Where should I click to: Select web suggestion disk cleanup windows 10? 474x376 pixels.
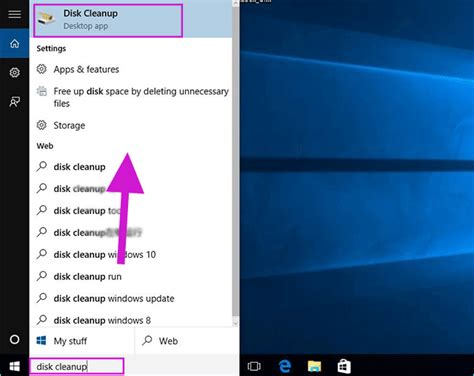(x=132, y=254)
